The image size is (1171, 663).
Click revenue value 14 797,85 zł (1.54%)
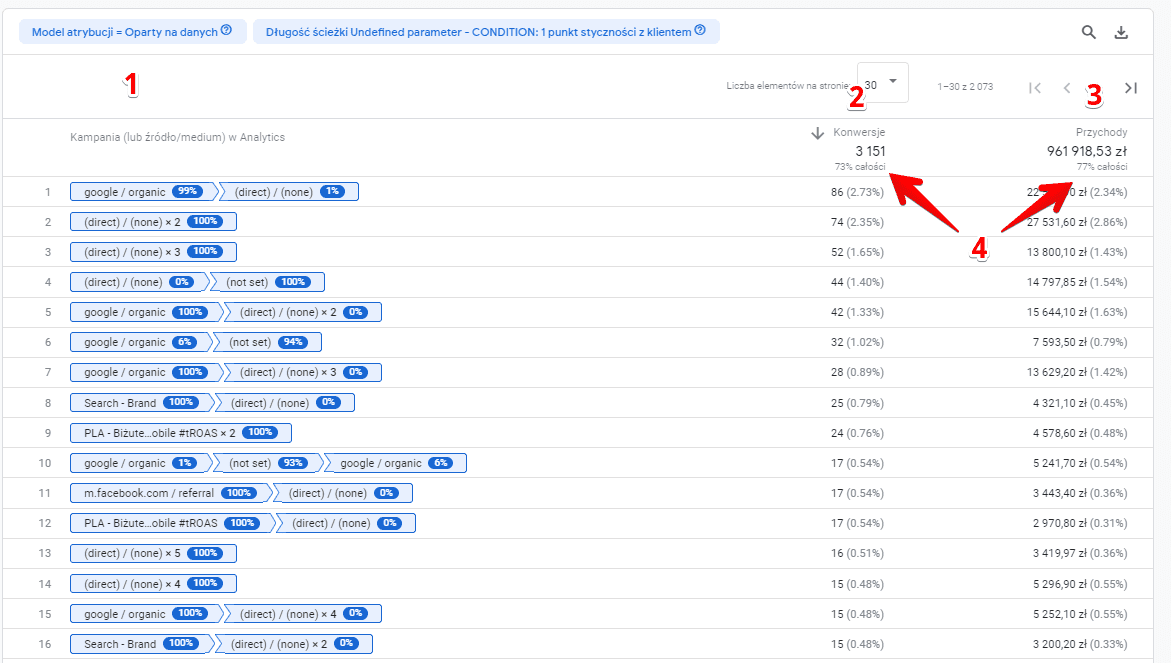click(x=1077, y=282)
